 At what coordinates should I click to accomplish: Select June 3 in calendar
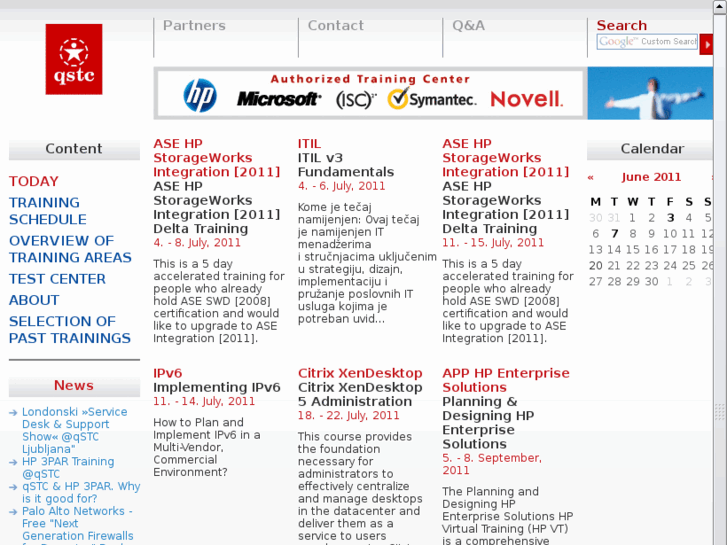(670, 218)
